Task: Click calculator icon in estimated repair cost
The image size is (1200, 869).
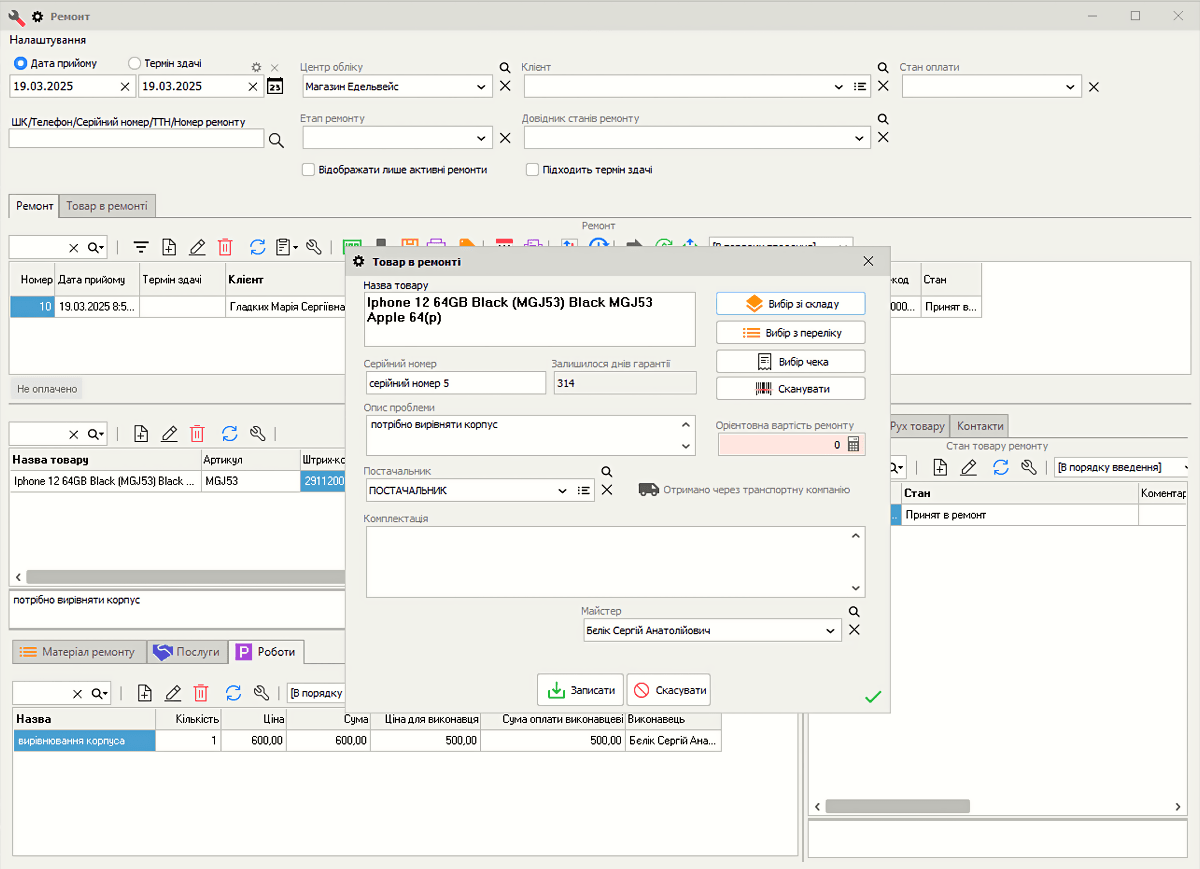Action: coord(853,445)
